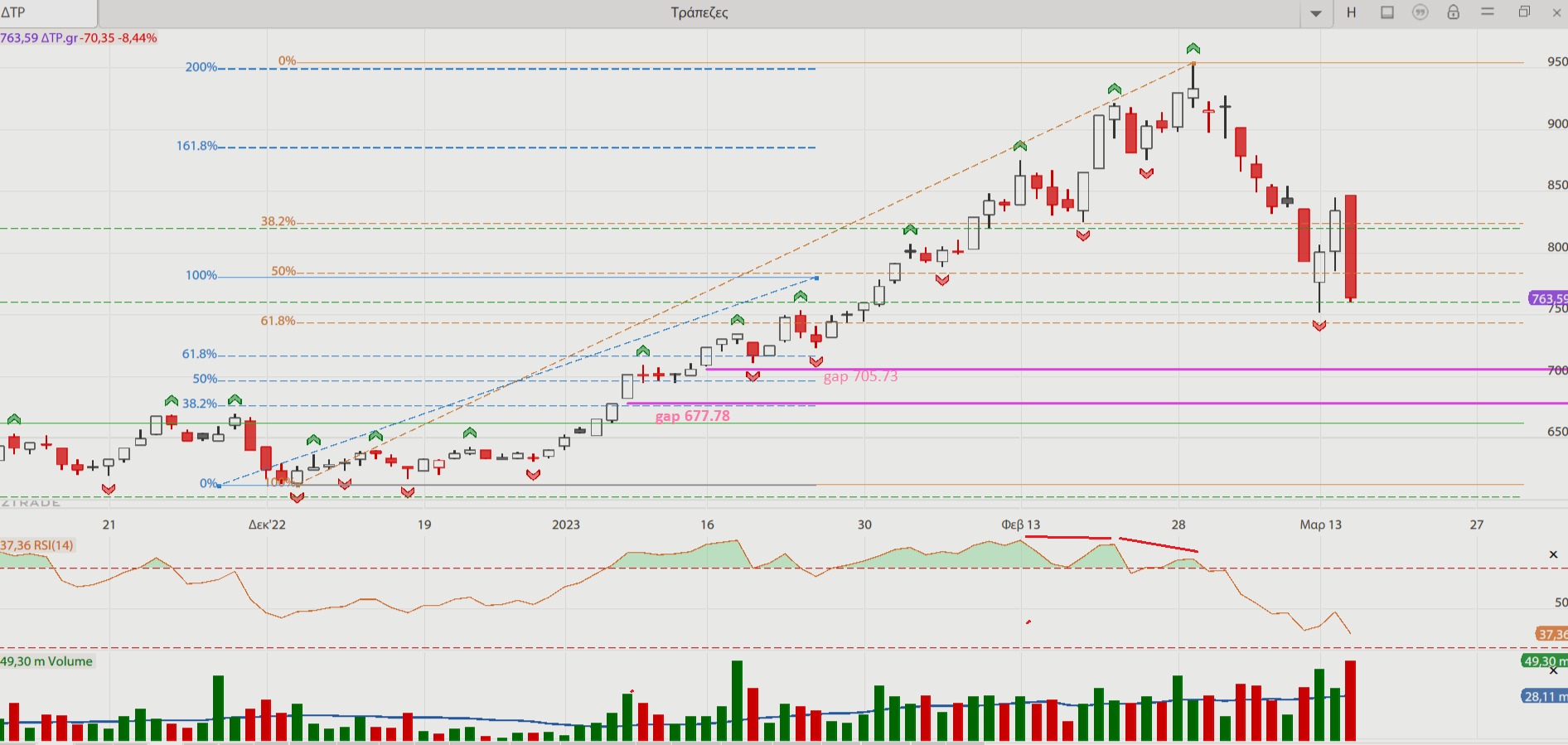Select the gap 705.73 magenta line label
Image resolution: width=1568 pixels, height=745 pixels.
860,376
